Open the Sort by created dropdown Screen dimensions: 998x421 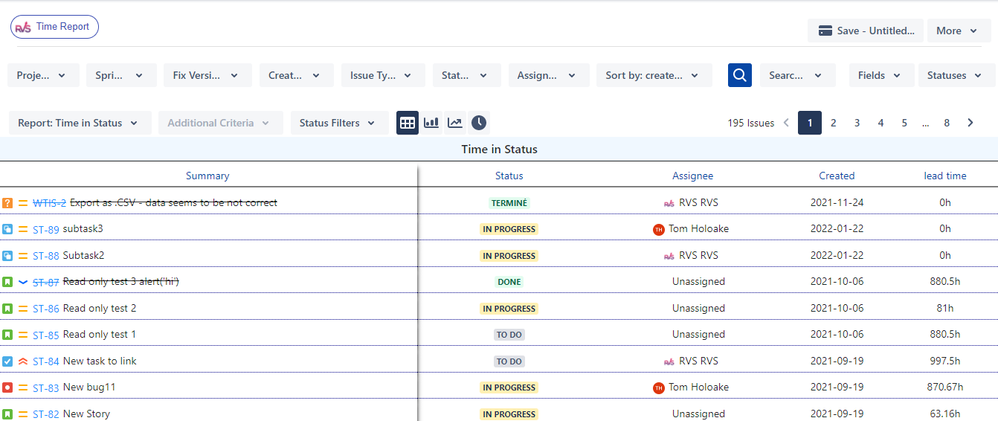click(654, 75)
